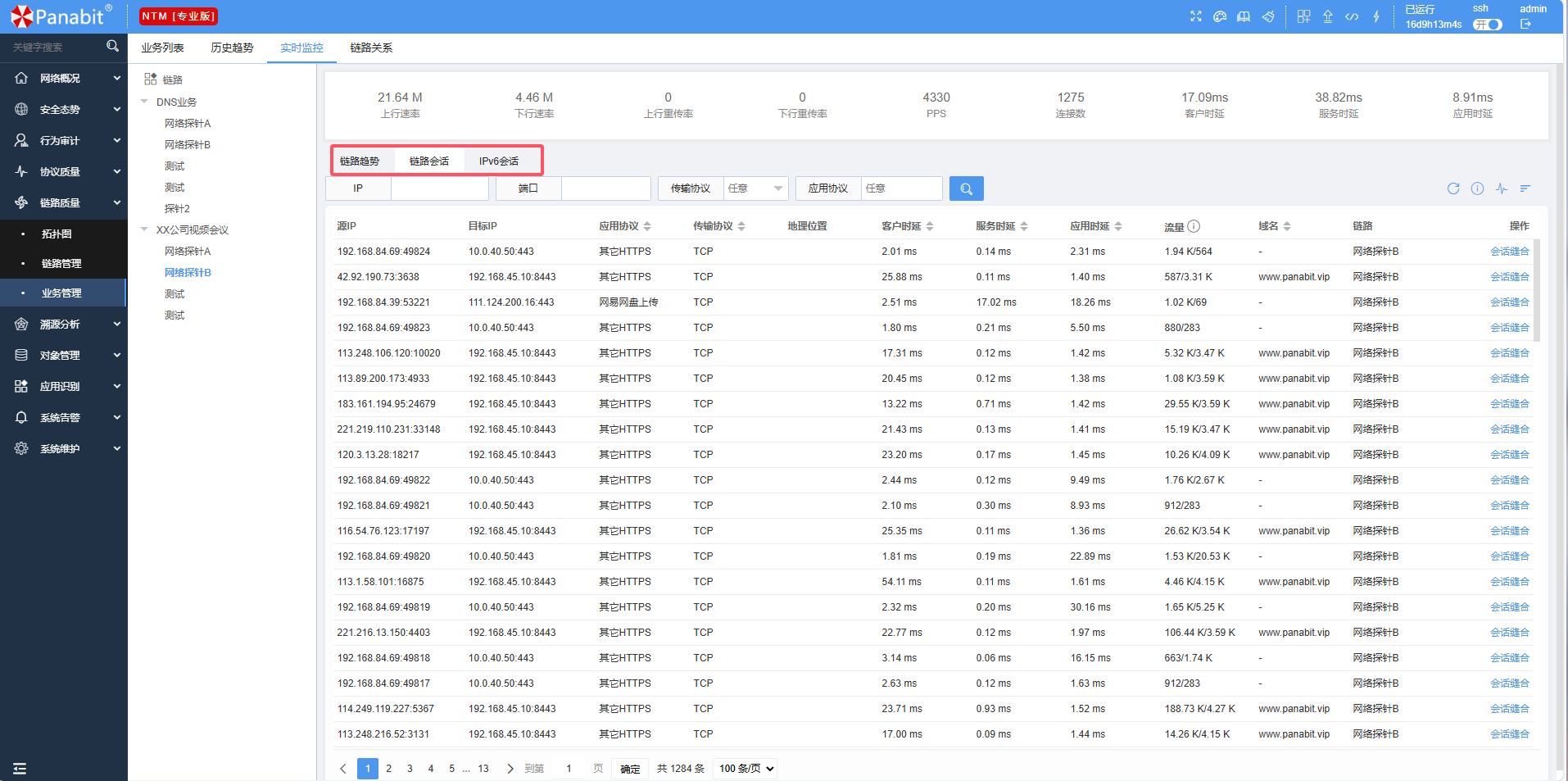Collapse the DNS业务 tree node

144,102
